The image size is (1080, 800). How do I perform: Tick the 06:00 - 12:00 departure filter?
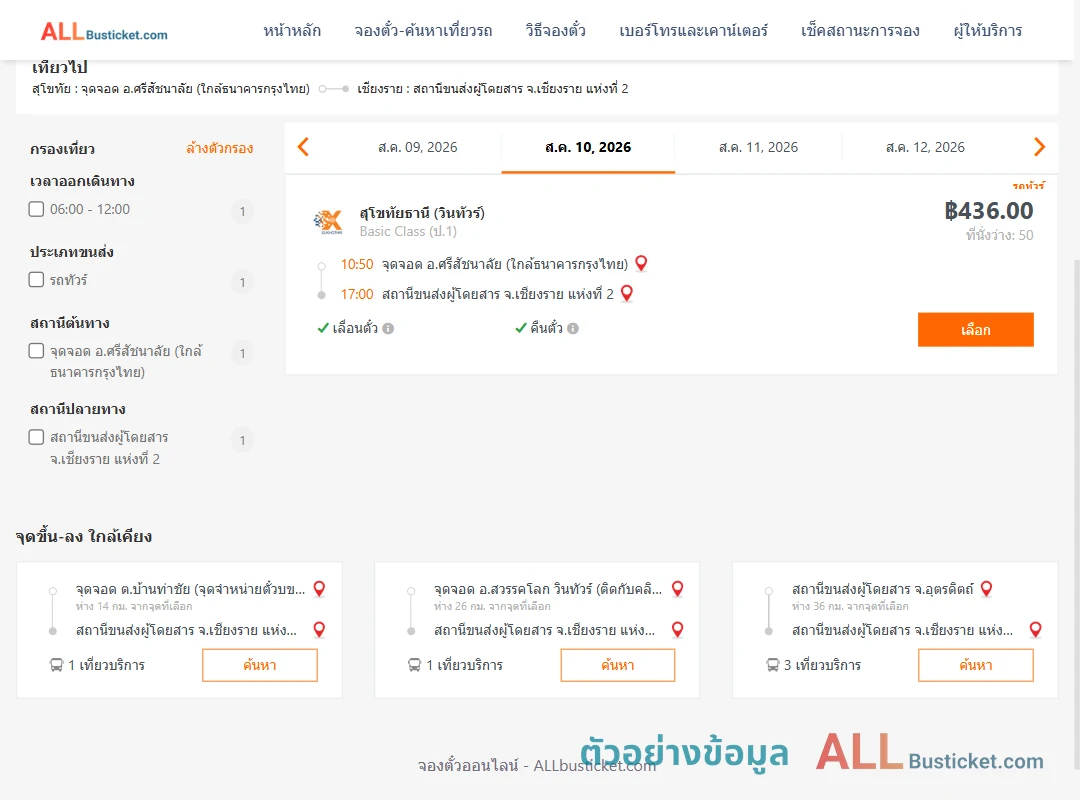click(37, 209)
